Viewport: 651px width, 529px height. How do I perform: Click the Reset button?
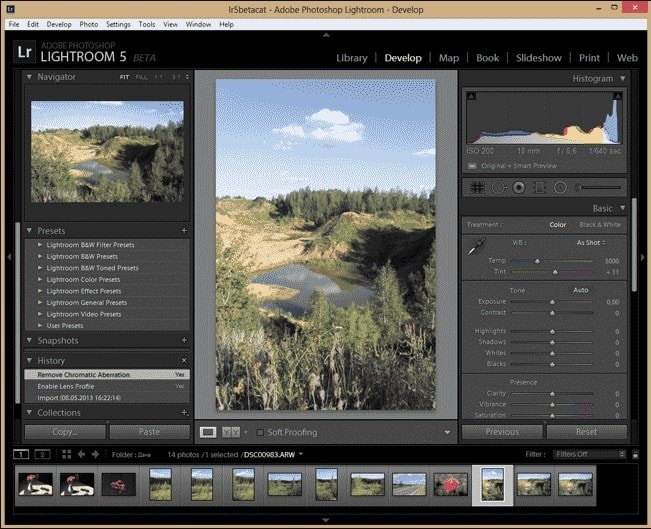coord(587,432)
